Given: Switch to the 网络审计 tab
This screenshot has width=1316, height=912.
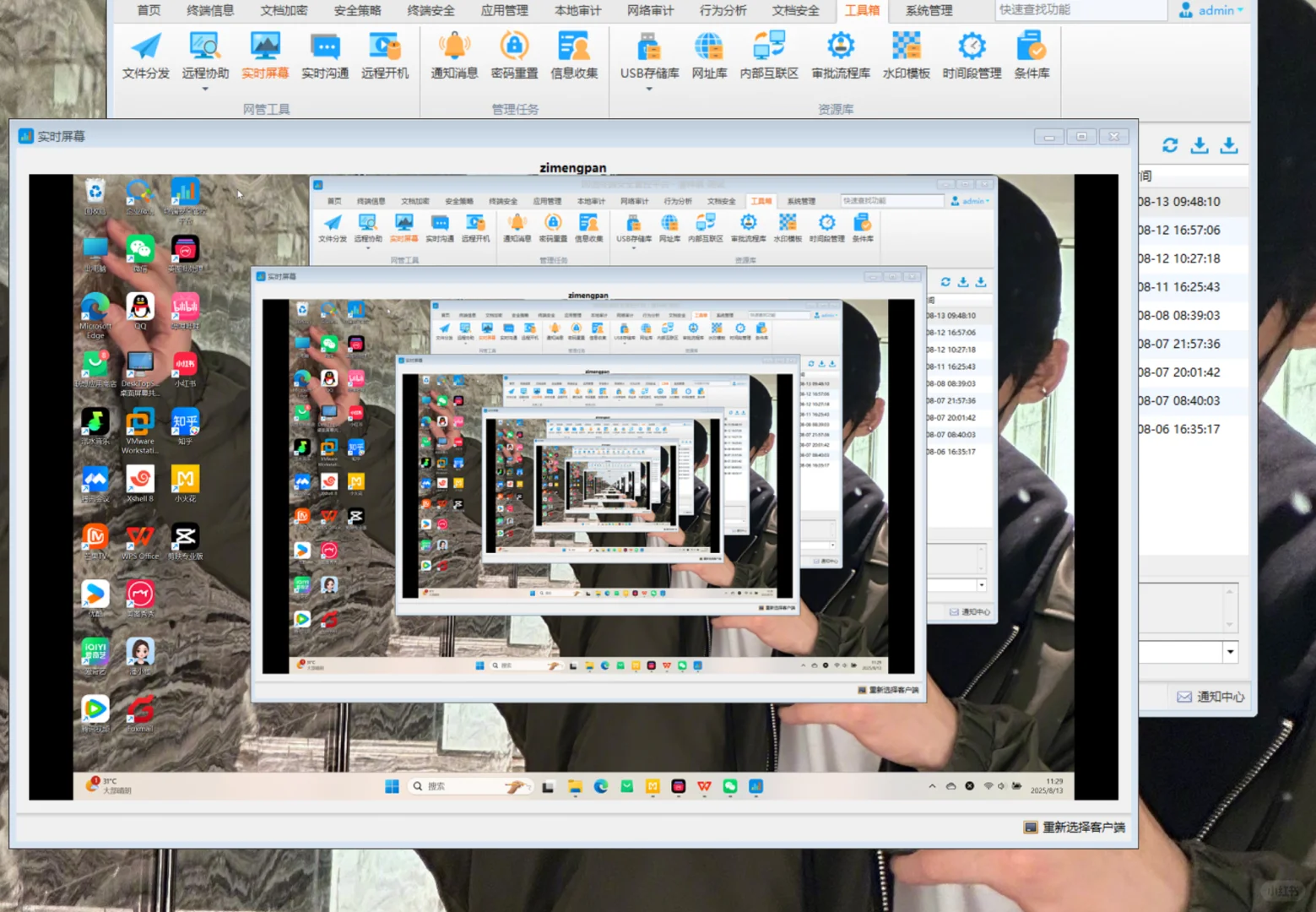Looking at the screenshot, I should (x=650, y=10).
